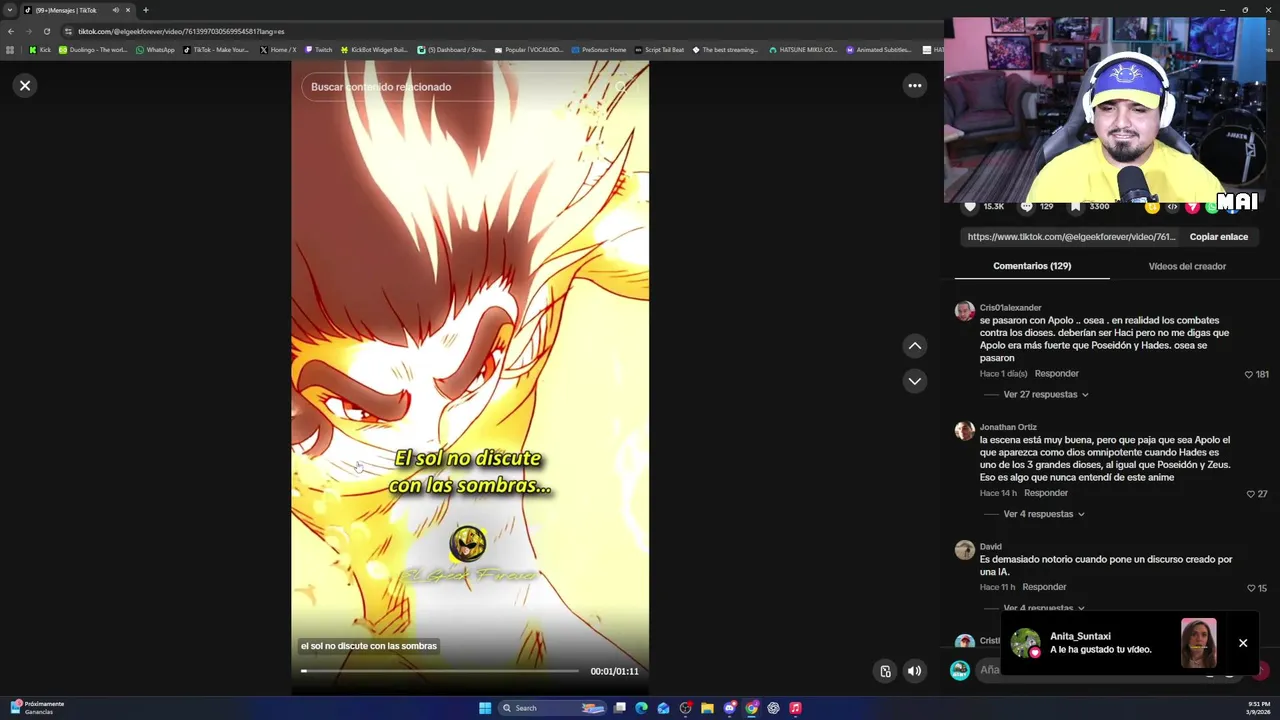This screenshot has height=720, width=1280.
Task: Save the video with the bookmark icon
Action: pos(1076,207)
